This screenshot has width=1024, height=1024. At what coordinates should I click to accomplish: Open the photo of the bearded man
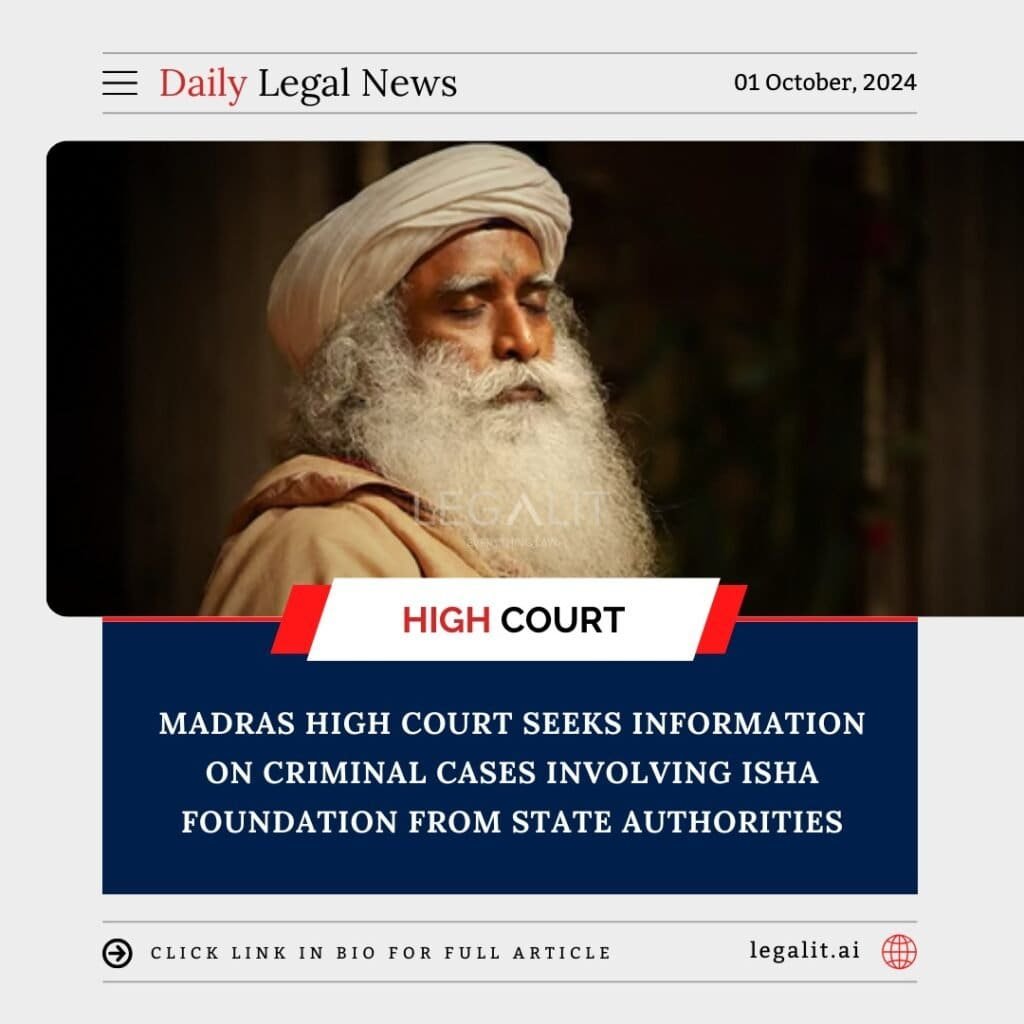[x=535, y=377]
